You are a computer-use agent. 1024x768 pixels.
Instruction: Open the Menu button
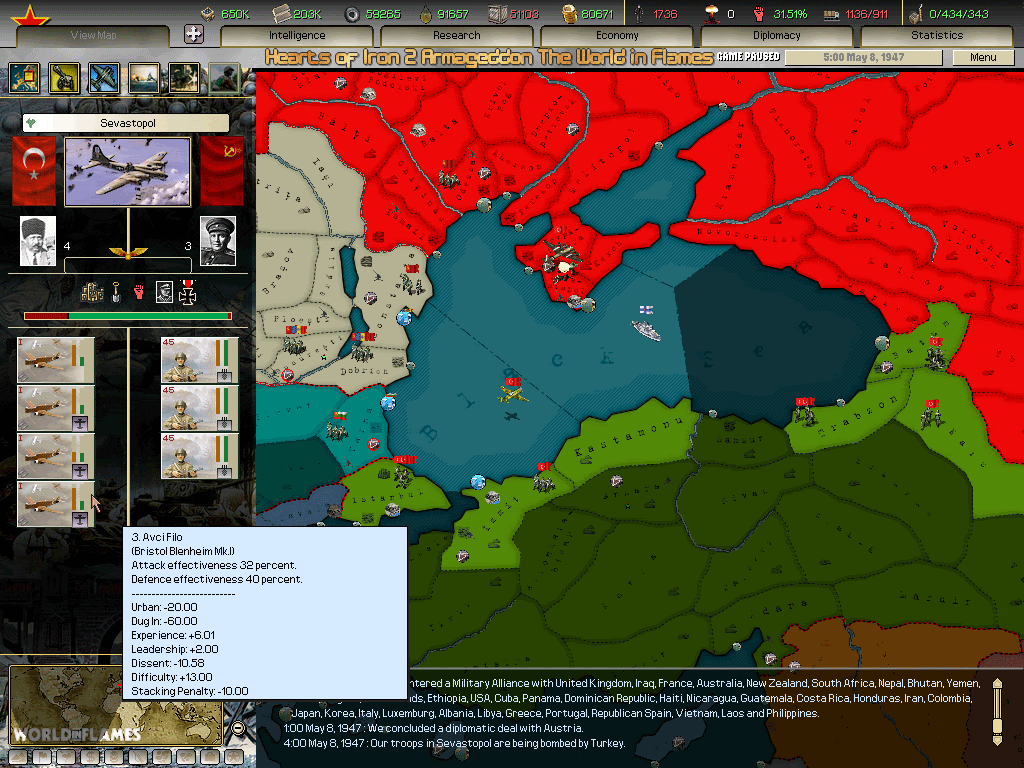983,57
